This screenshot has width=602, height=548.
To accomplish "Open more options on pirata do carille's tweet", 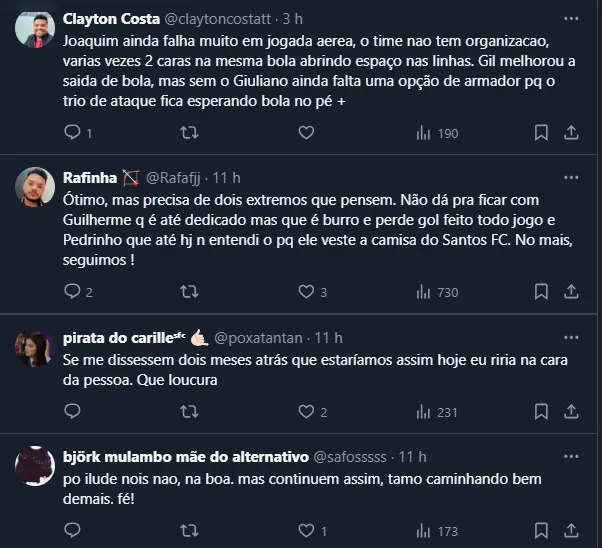I will pyautogui.click(x=570, y=337).
